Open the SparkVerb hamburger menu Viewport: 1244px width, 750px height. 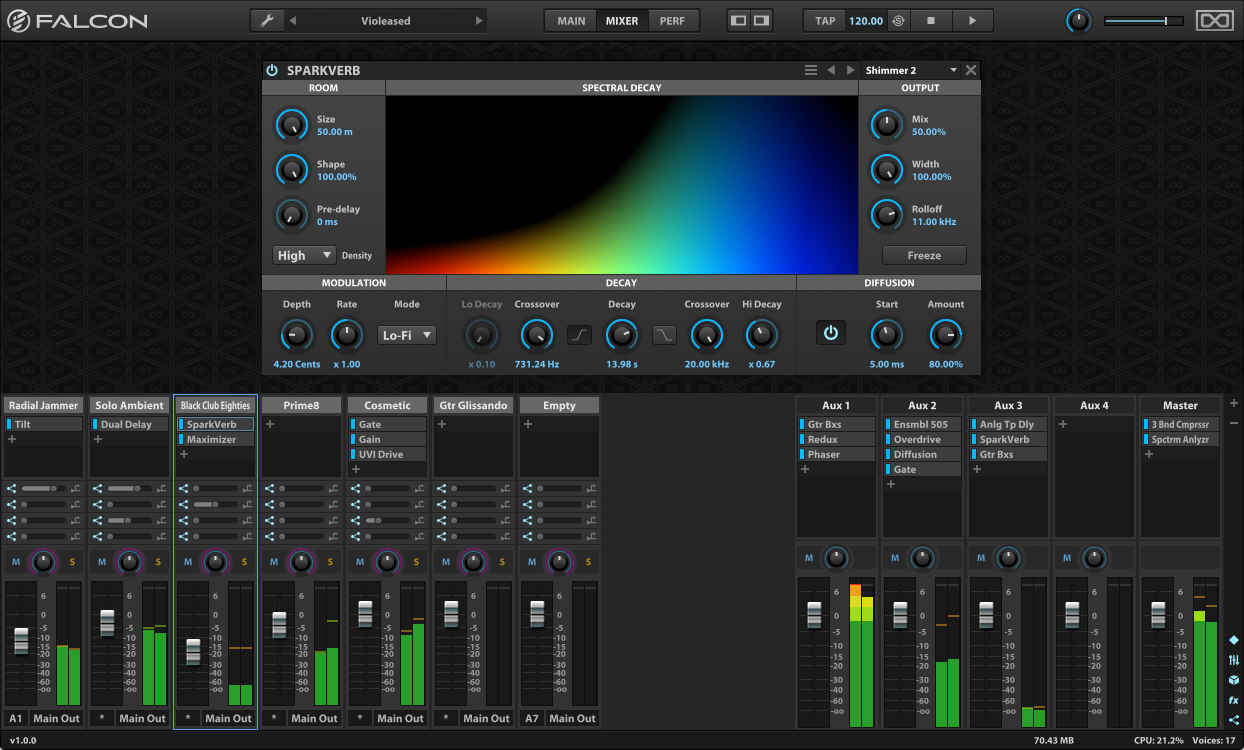(x=811, y=70)
